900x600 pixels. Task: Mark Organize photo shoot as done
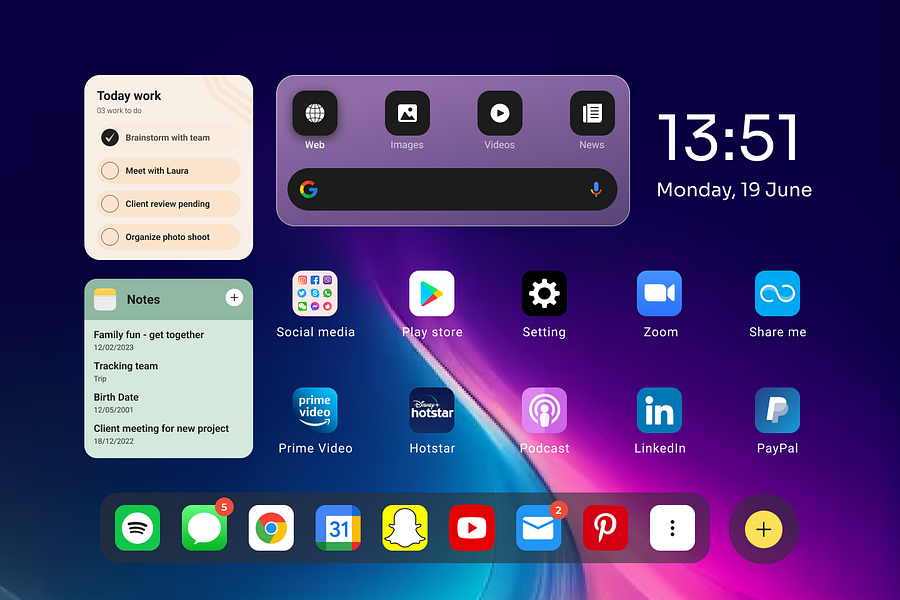point(110,237)
